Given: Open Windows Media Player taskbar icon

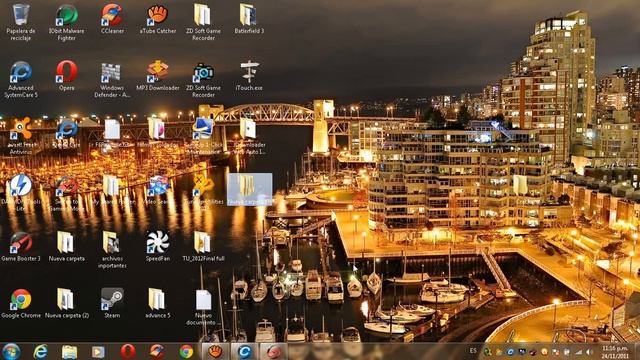Looking at the screenshot, I should 98,351.
